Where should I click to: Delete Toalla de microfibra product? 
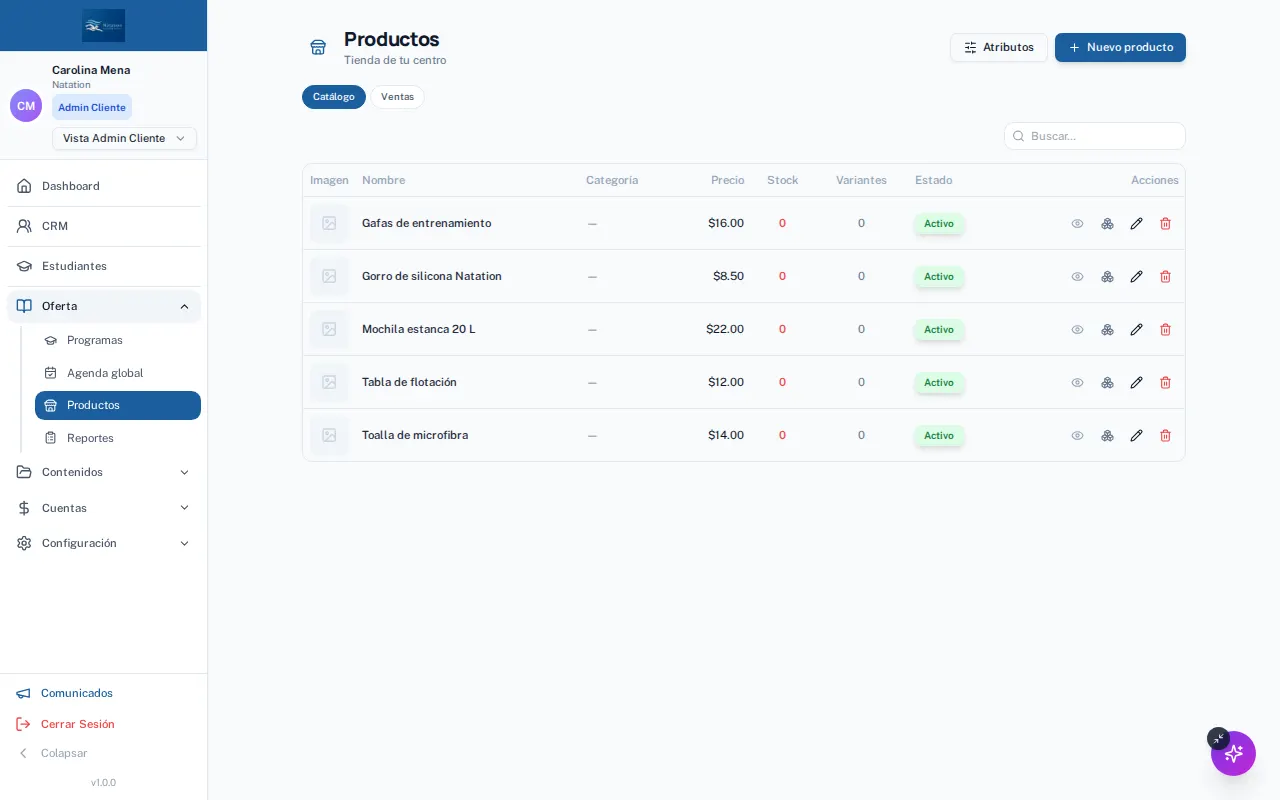[x=1165, y=435]
